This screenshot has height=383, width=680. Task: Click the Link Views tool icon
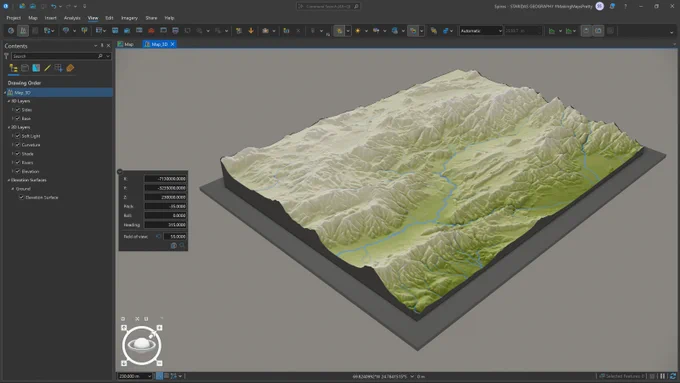click(x=49, y=31)
